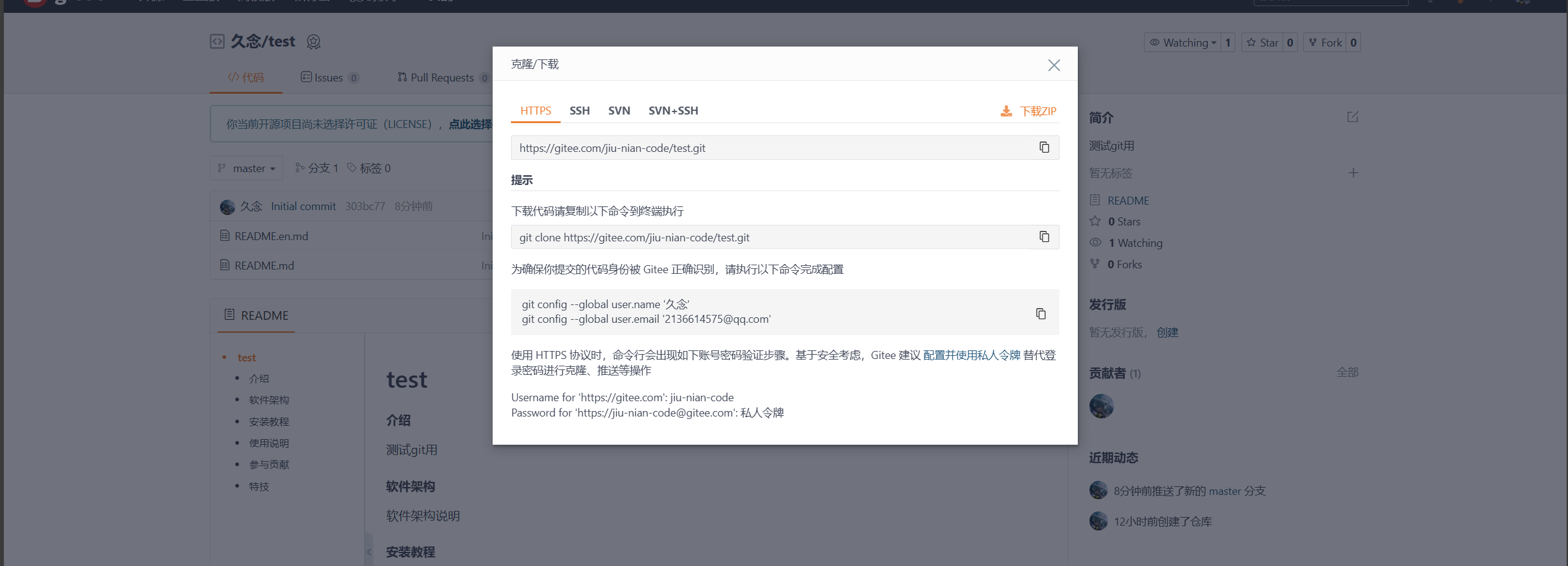Screen dimensions: 1568x566
Task: Copy the HTTPS repository URL
Action: pyautogui.click(x=1044, y=147)
